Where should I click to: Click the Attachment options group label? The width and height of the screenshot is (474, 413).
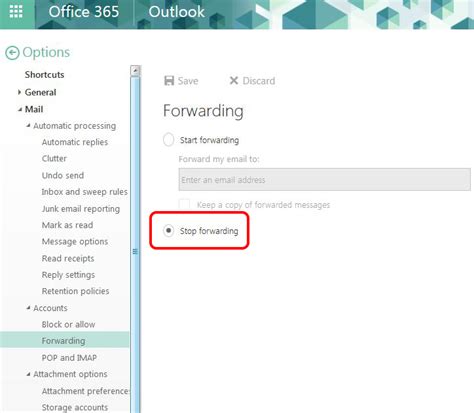click(70, 374)
